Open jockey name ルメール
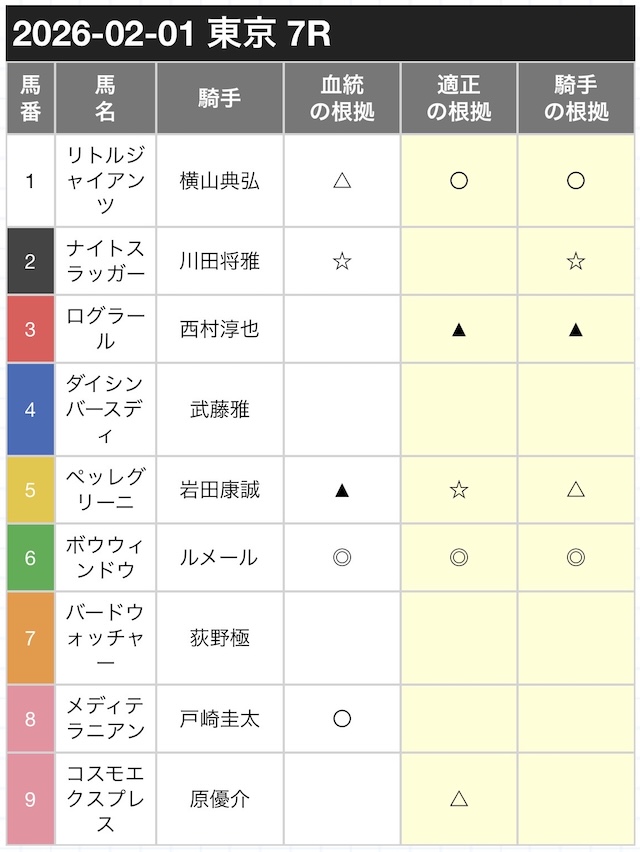 pos(219,557)
